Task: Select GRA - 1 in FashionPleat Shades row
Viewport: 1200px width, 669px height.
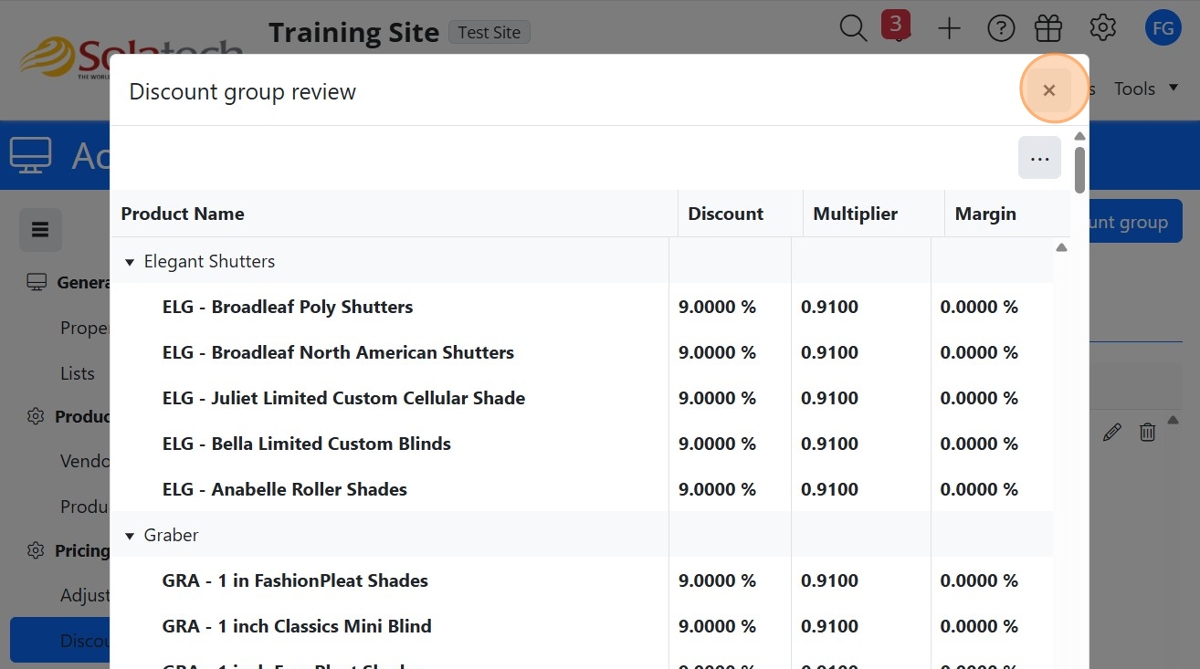Action: [x=582, y=581]
